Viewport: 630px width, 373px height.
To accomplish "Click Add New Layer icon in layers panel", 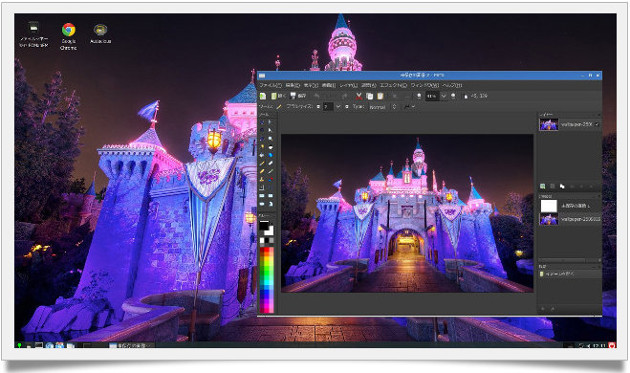I will tap(543, 186).
